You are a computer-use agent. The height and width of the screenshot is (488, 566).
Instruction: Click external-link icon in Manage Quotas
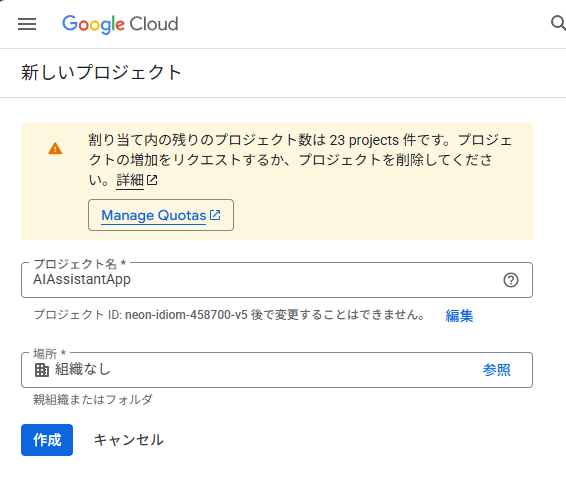click(x=215, y=215)
